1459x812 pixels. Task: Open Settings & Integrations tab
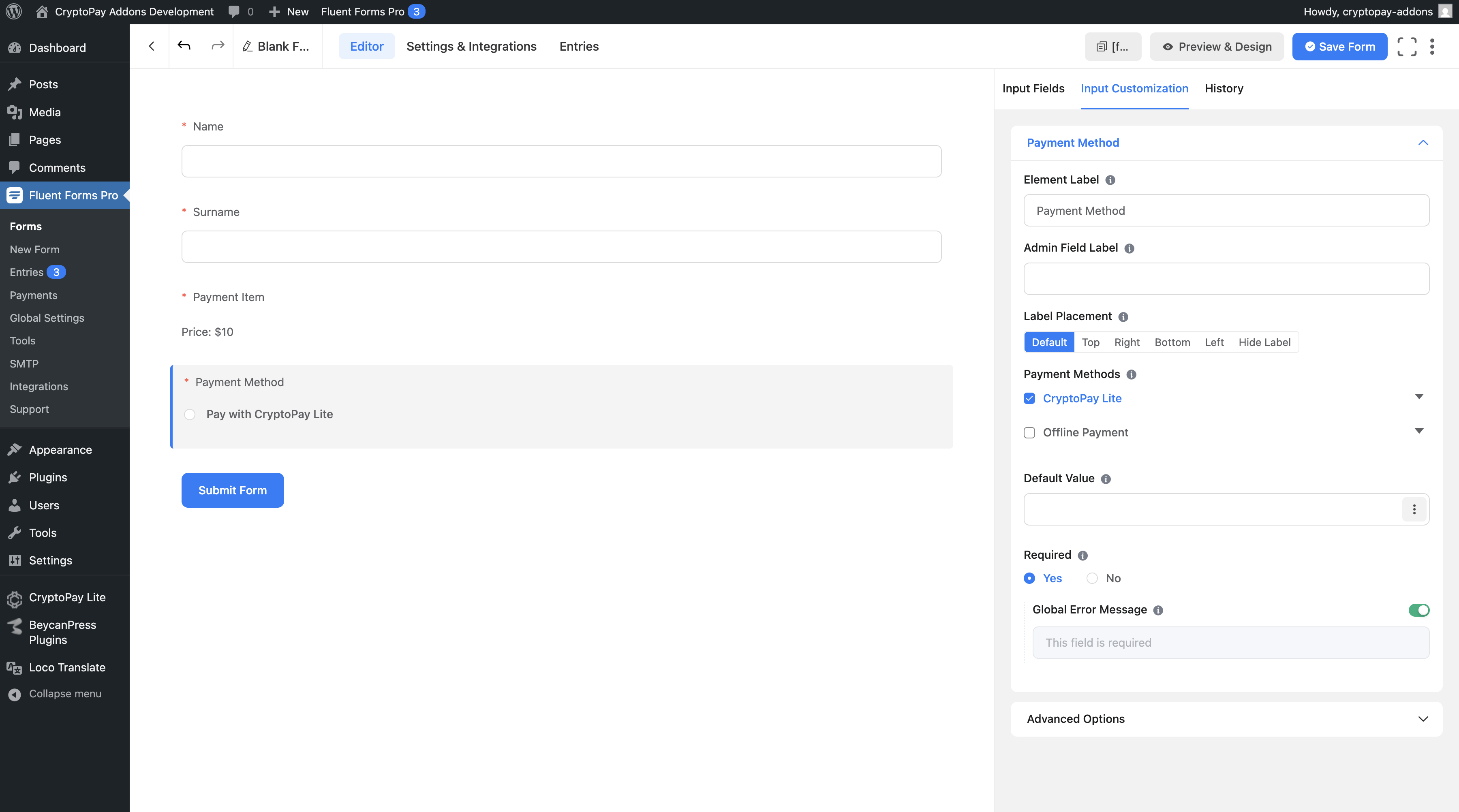click(471, 47)
